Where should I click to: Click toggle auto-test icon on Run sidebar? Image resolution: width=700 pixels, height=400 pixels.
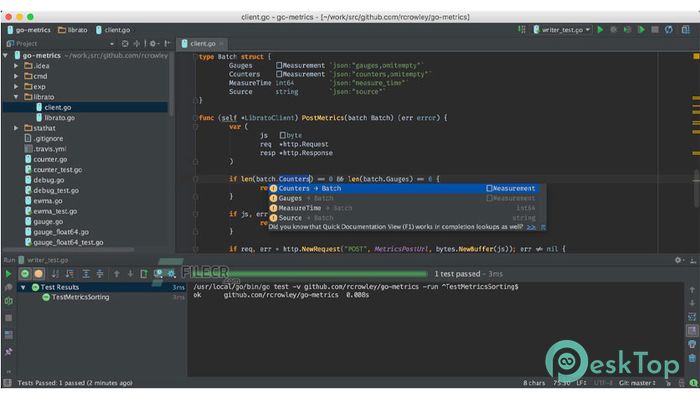(8, 301)
